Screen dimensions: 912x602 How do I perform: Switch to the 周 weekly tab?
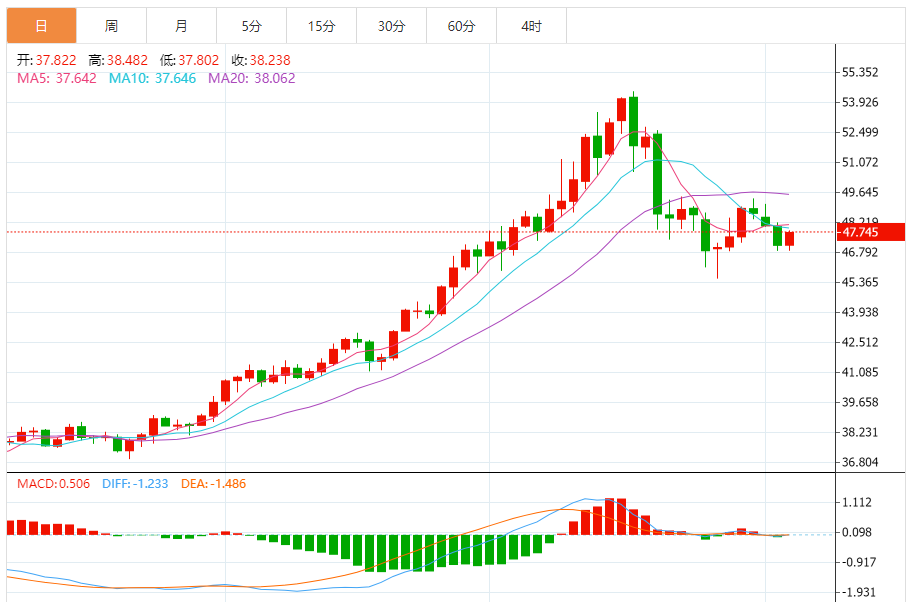coord(111,26)
